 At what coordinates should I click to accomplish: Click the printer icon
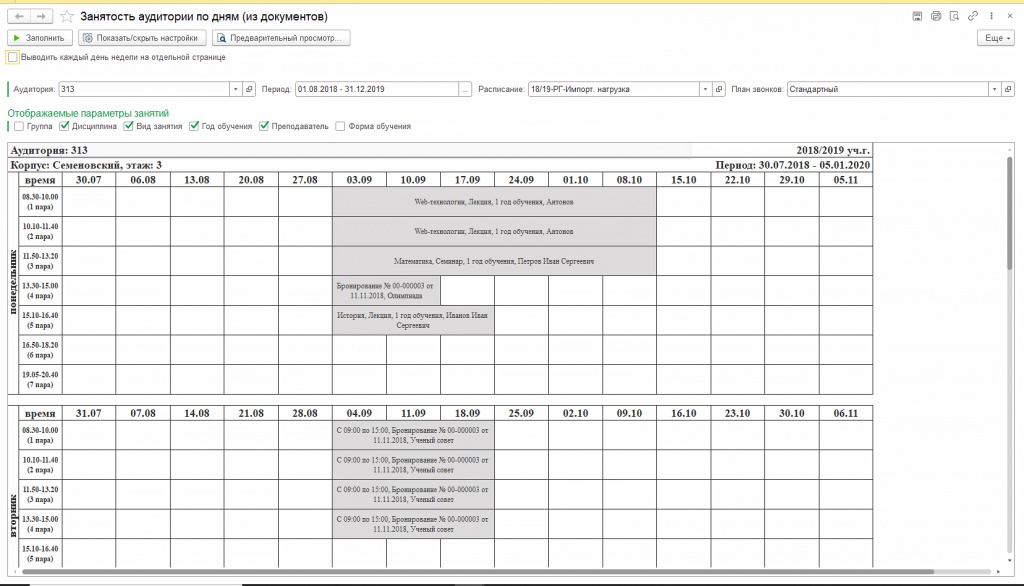point(936,17)
